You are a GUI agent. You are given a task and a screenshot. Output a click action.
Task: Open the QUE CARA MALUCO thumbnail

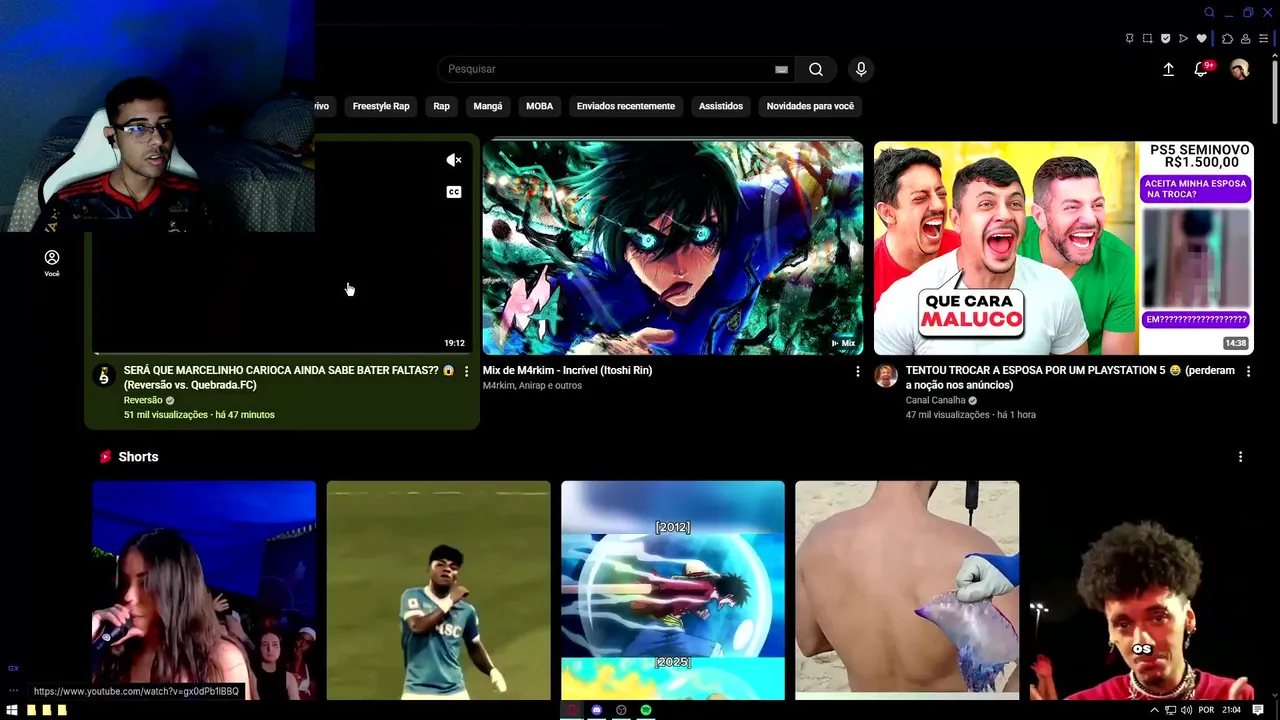[1064, 248]
